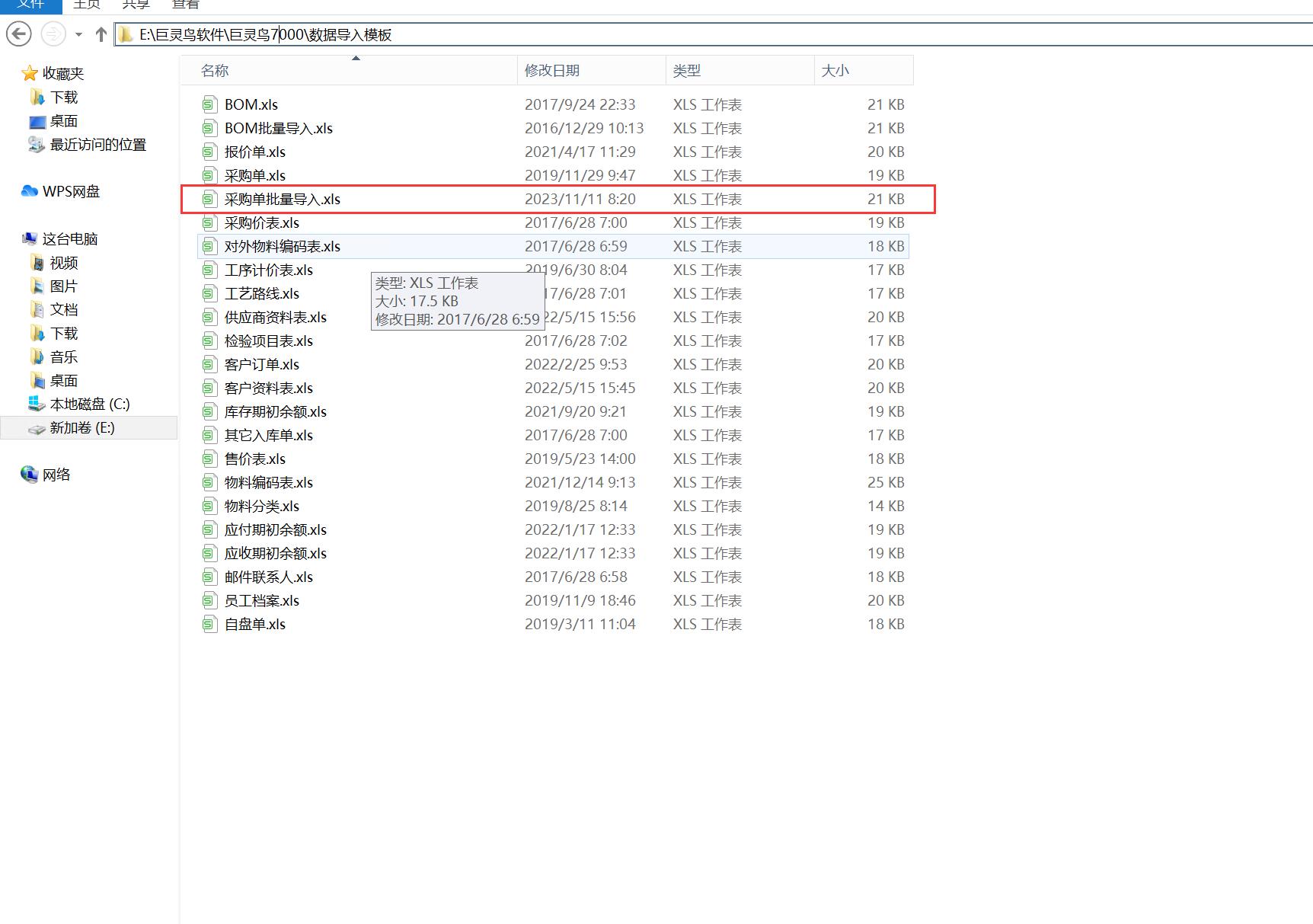Viewport: 1313px width, 924px height.
Task: Open 最近访问的位置 in favorites
Action: pyautogui.click(x=97, y=145)
